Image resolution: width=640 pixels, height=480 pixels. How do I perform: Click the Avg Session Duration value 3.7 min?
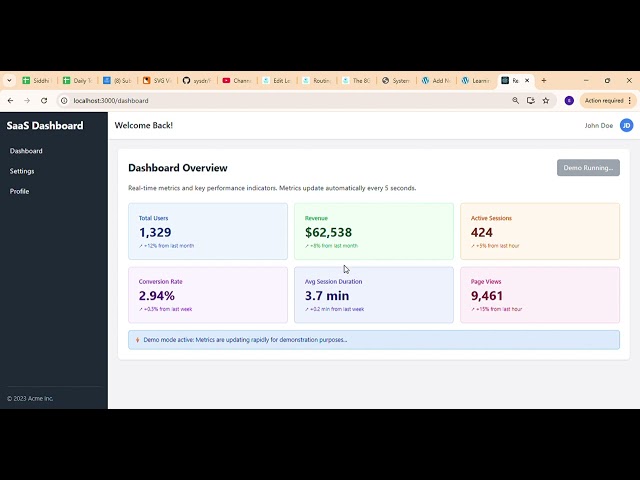pyautogui.click(x=327, y=296)
